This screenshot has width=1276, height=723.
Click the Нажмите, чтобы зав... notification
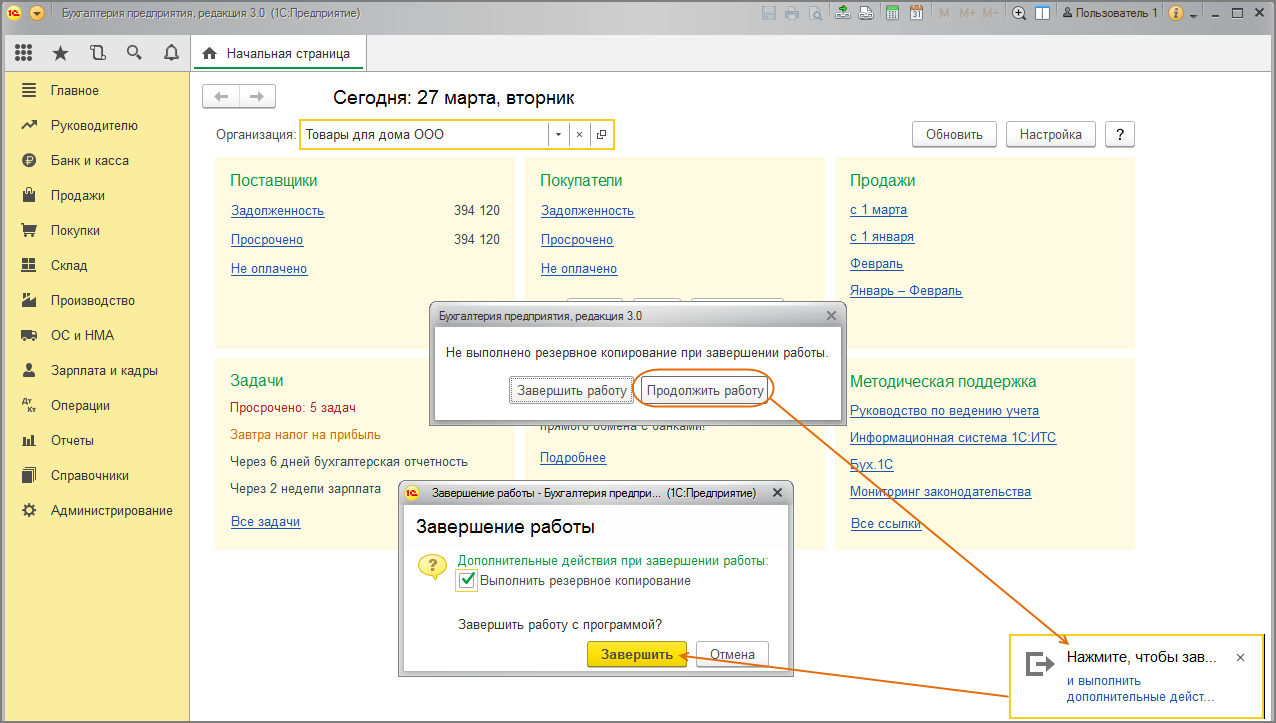click(1142, 657)
